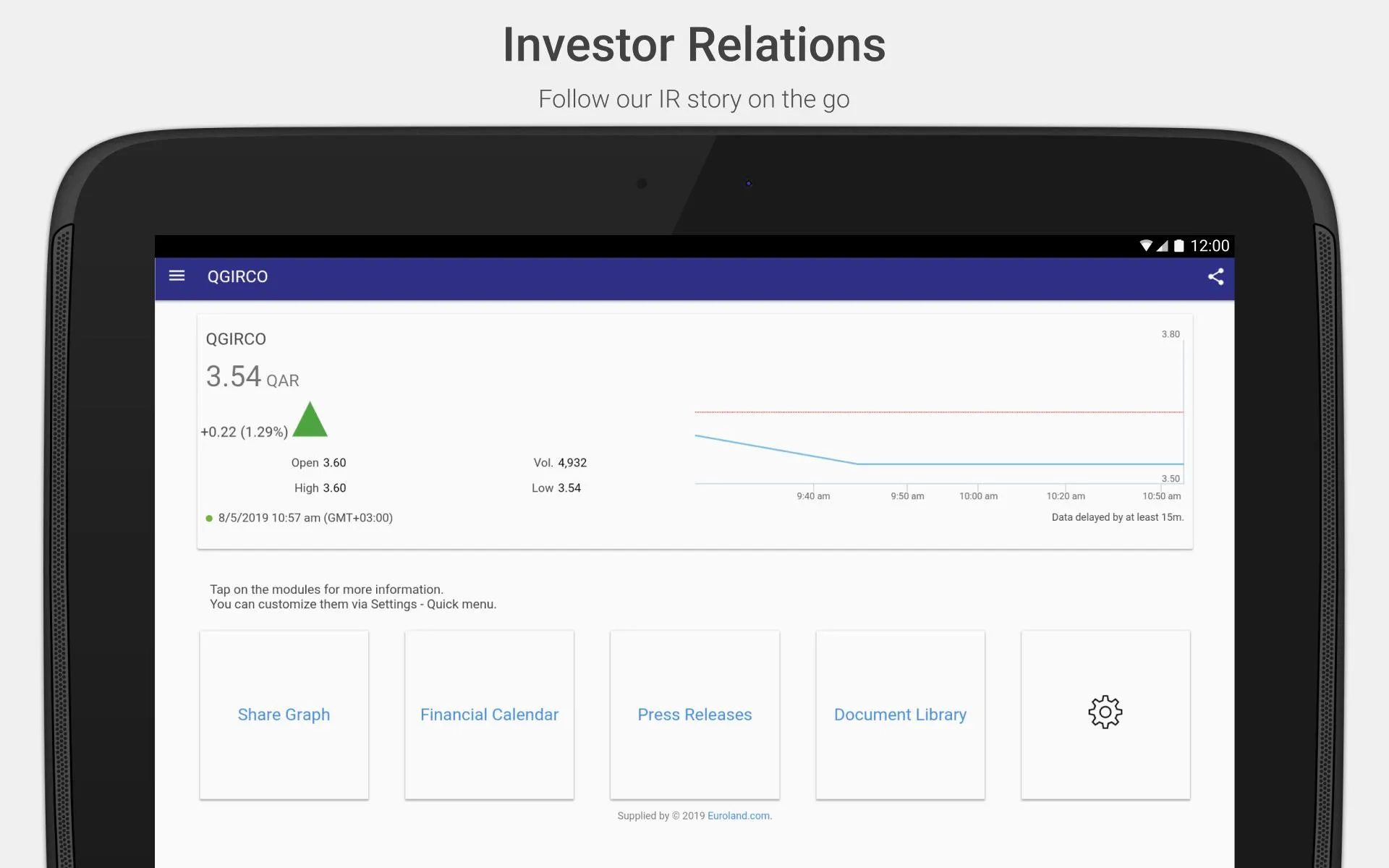Open the Financial Calendar module
The width and height of the screenshot is (1389, 868).
pos(489,714)
